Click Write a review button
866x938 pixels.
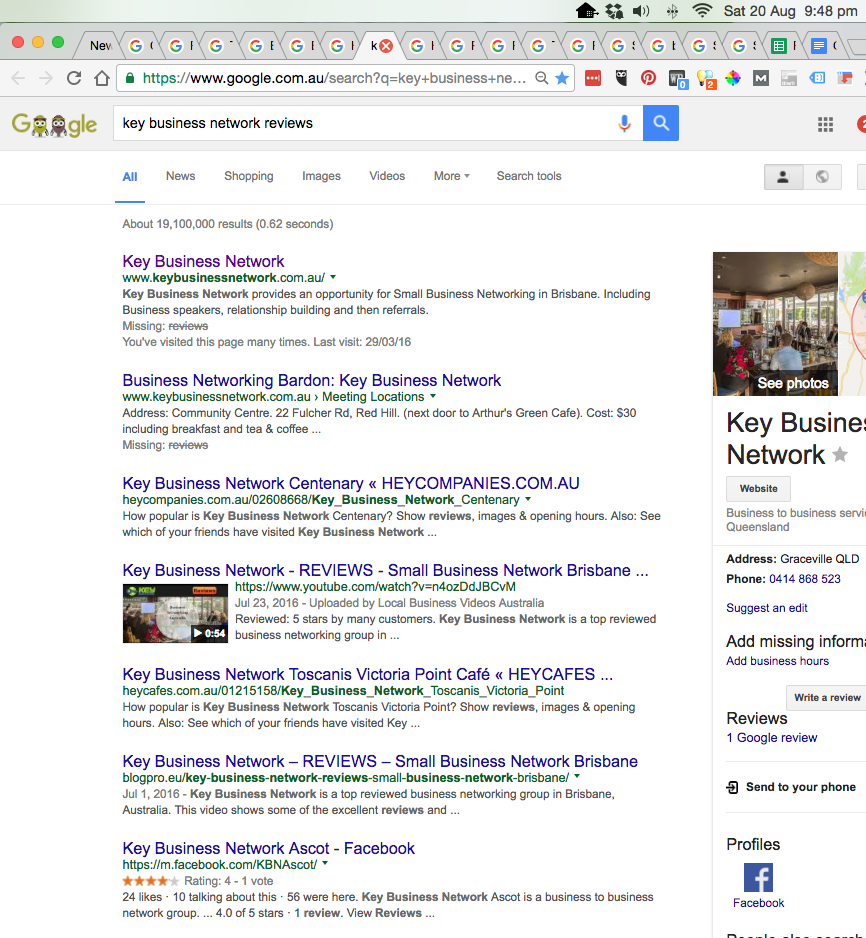827,698
